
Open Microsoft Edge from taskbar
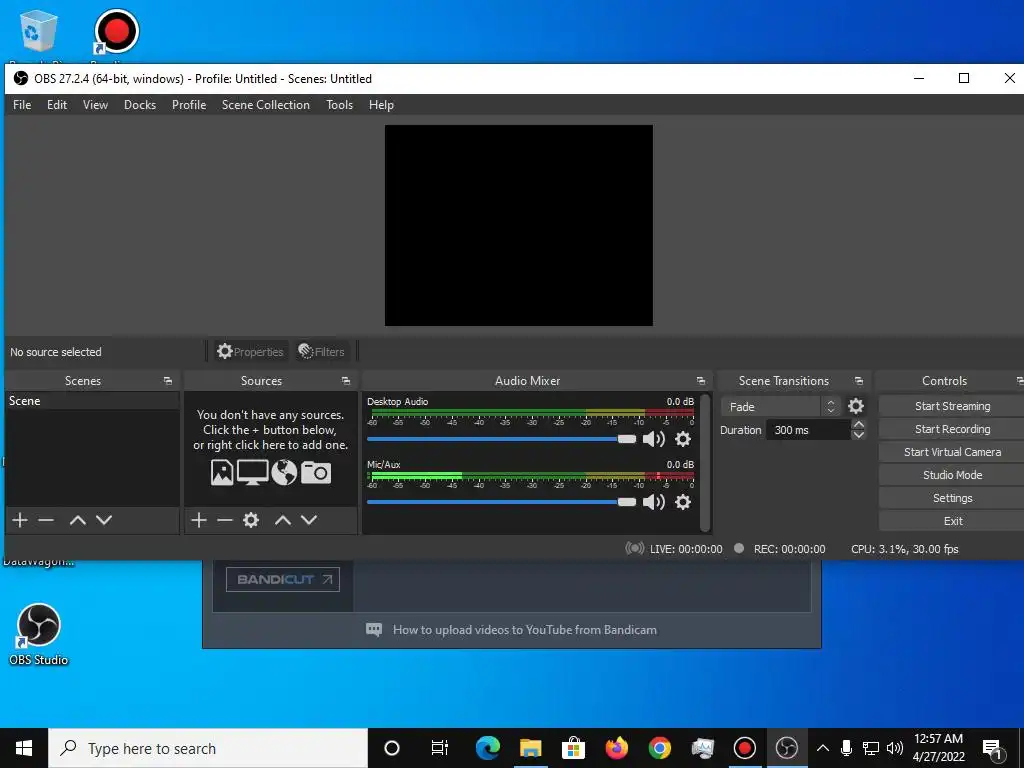tap(487, 748)
